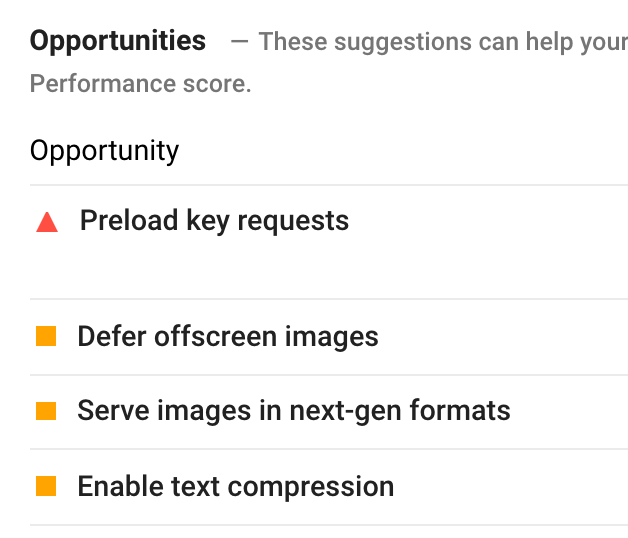Click orange square beside Serve images in next-gen formats

(x=46, y=411)
